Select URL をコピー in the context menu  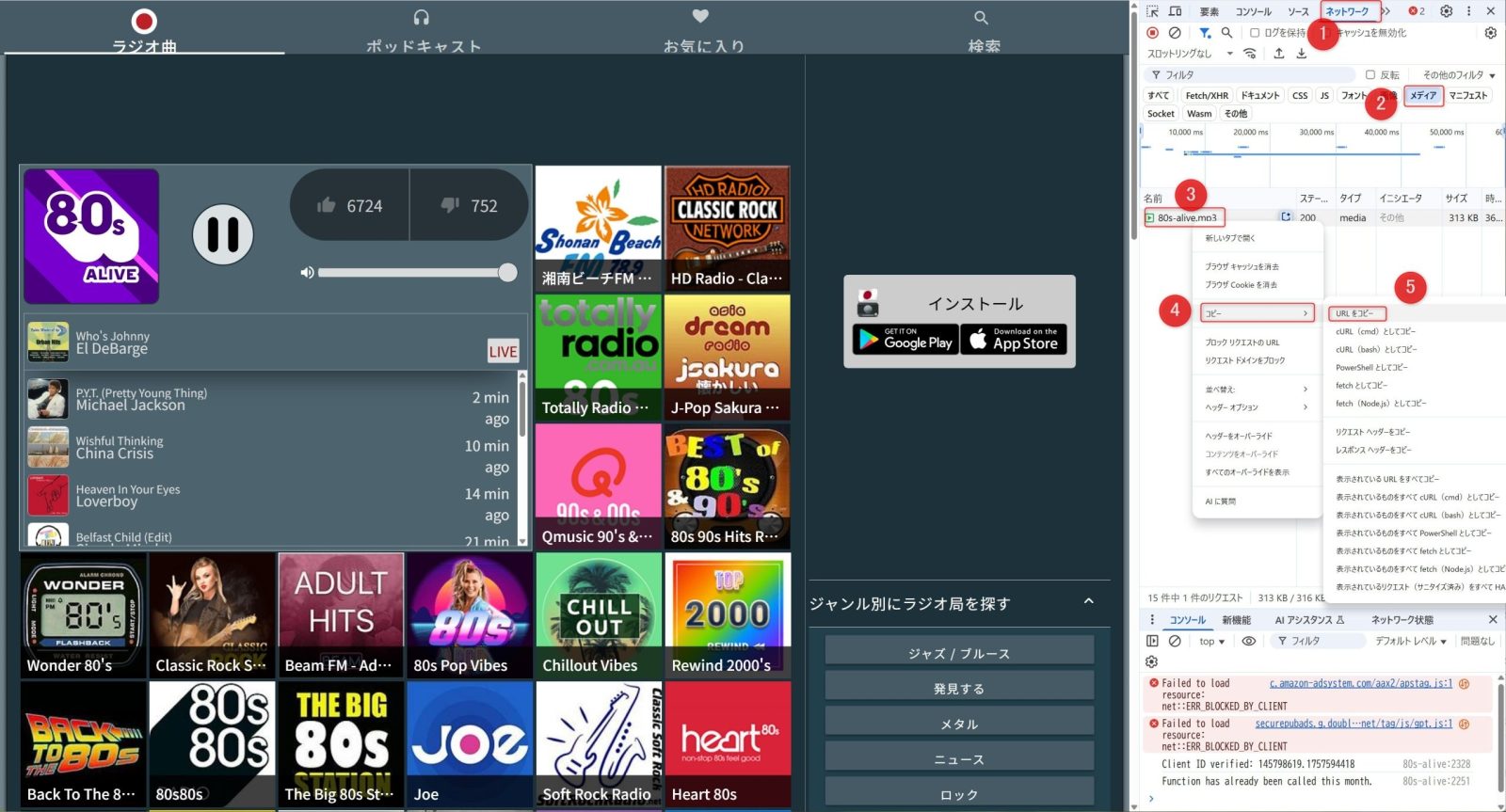coord(1355,313)
